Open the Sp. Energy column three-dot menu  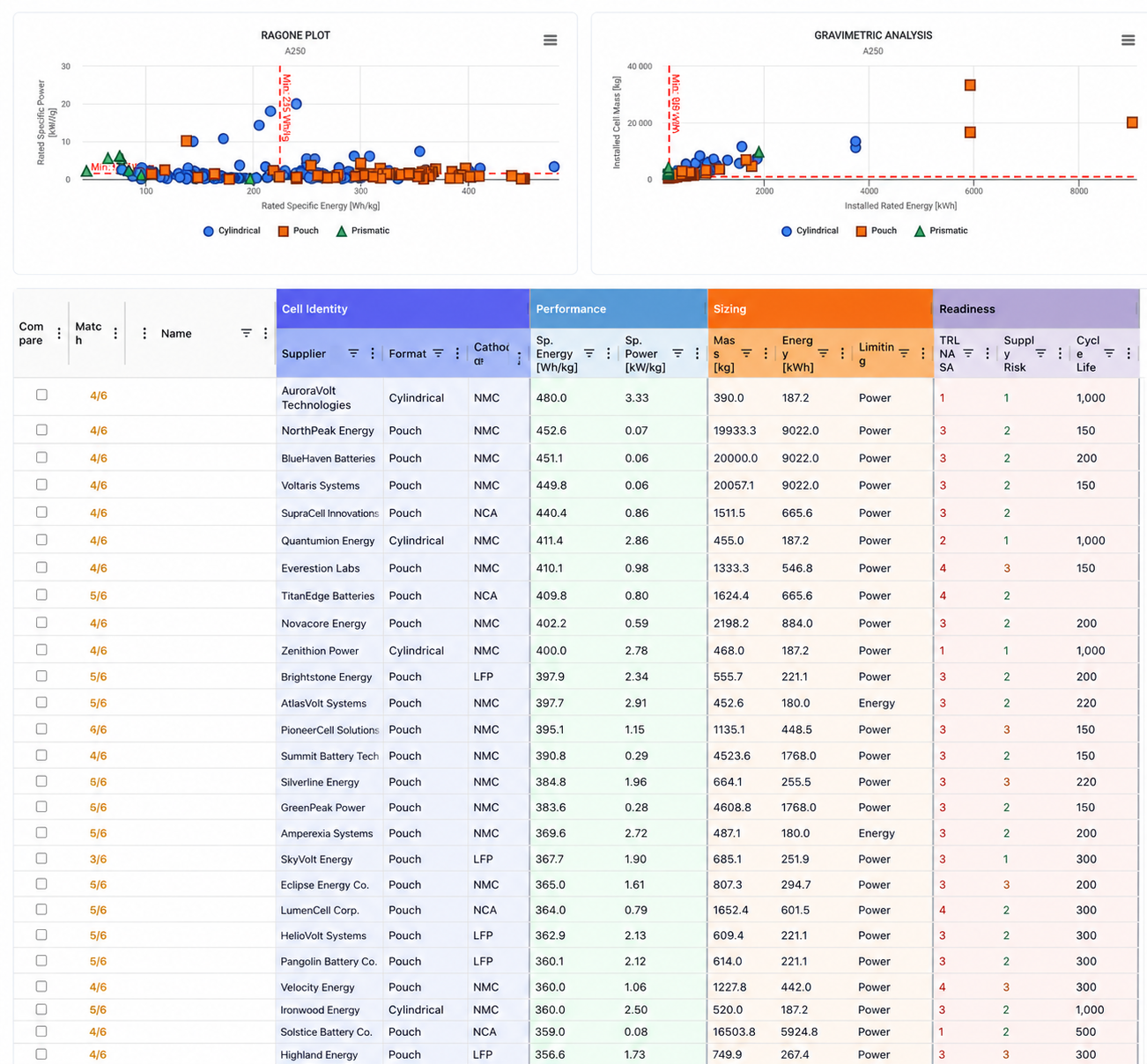coord(608,353)
